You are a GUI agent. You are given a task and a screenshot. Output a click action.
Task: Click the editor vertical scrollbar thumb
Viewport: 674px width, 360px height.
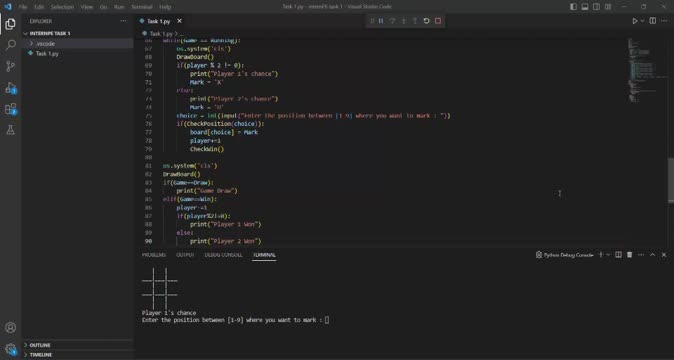click(671, 180)
